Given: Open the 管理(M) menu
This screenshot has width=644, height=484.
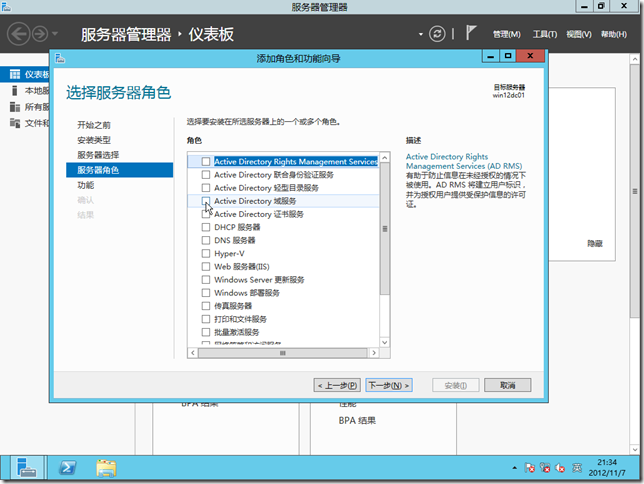Looking at the screenshot, I should [x=506, y=35].
